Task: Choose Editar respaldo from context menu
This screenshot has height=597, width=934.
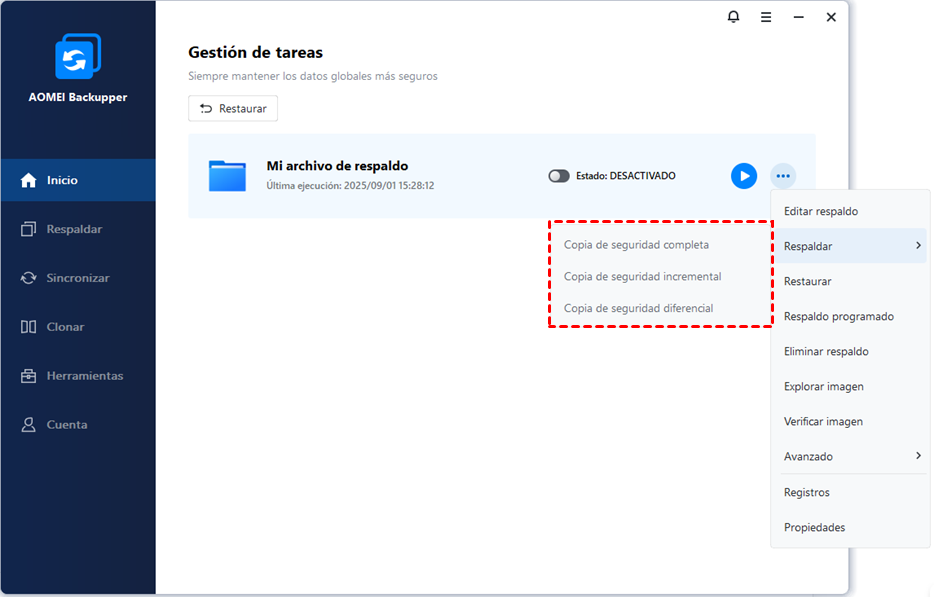Action: (821, 212)
